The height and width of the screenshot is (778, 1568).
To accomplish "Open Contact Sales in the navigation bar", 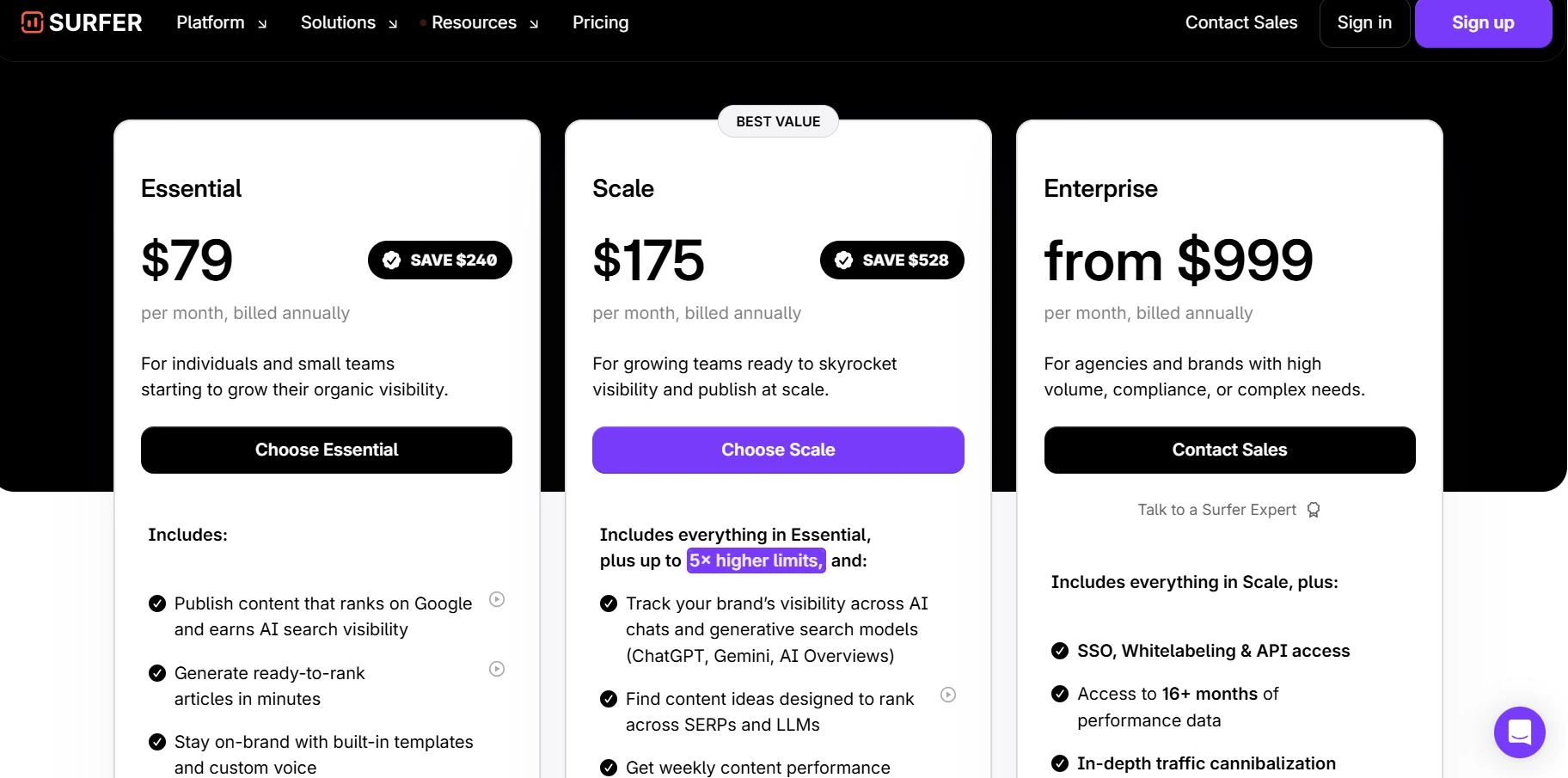I will [x=1240, y=22].
